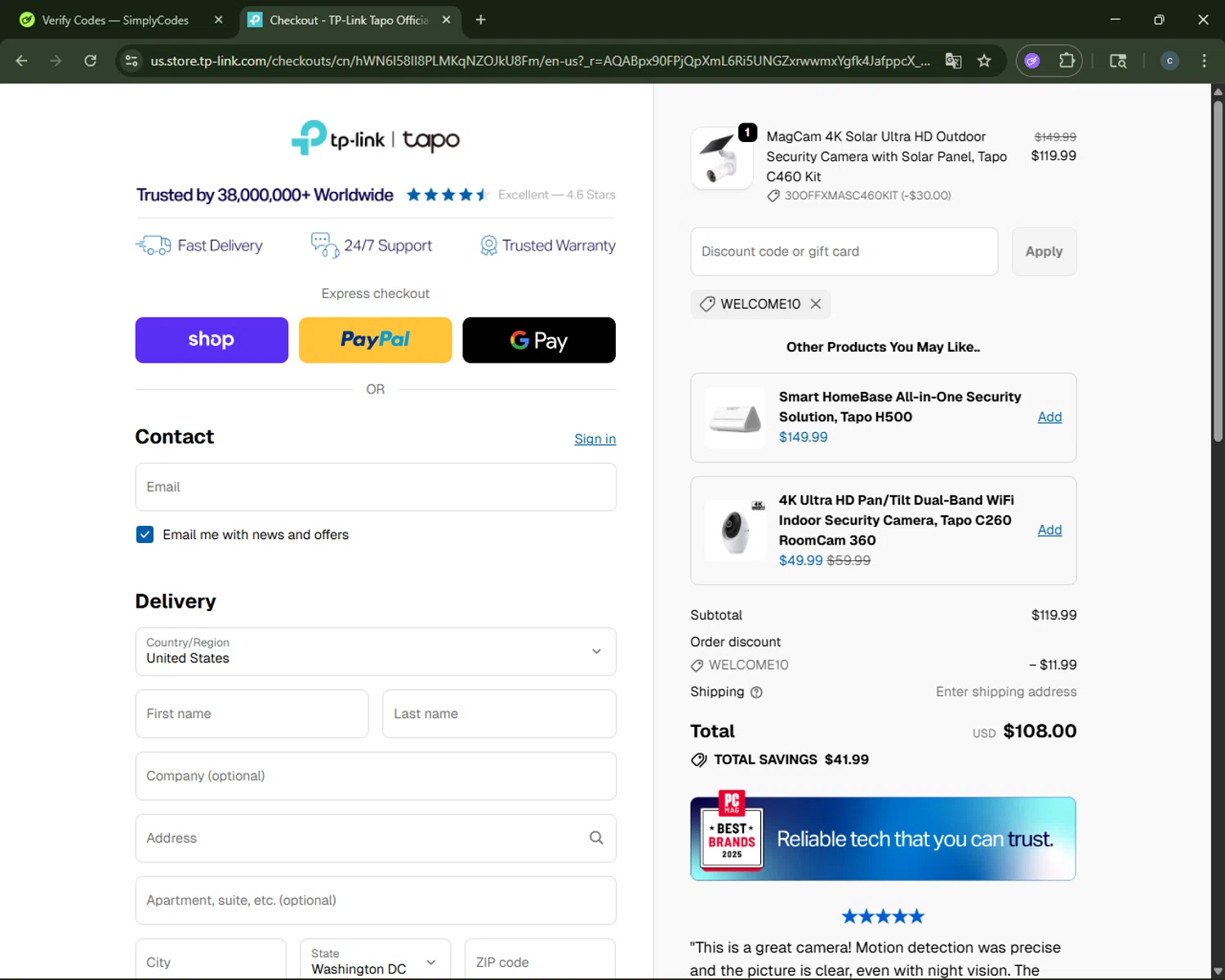Click the translate page icon
Viewport: 1225px width, 980px height.
click(x=953, y=60)
